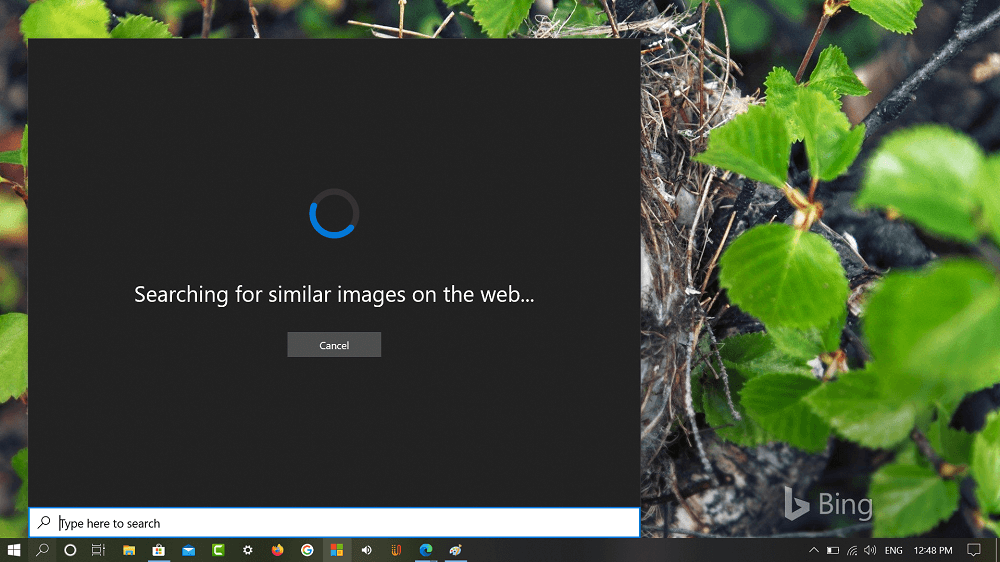Launch Microsoft Edge from the taskbar
Image resolution: width=1000 pixels, height=562 pixels.
point(425,550)
